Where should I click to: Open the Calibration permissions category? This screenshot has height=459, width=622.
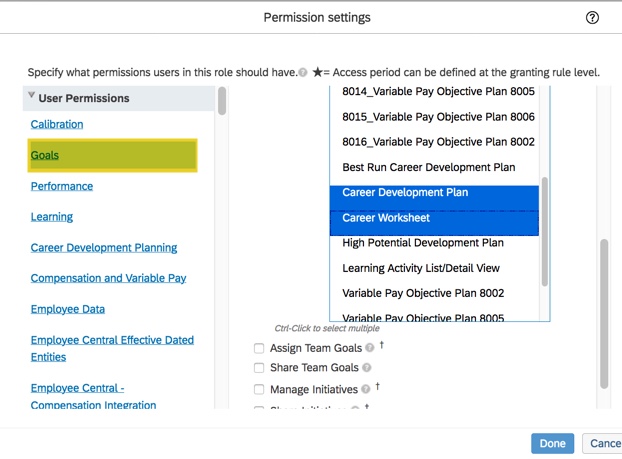pos(57,124)
